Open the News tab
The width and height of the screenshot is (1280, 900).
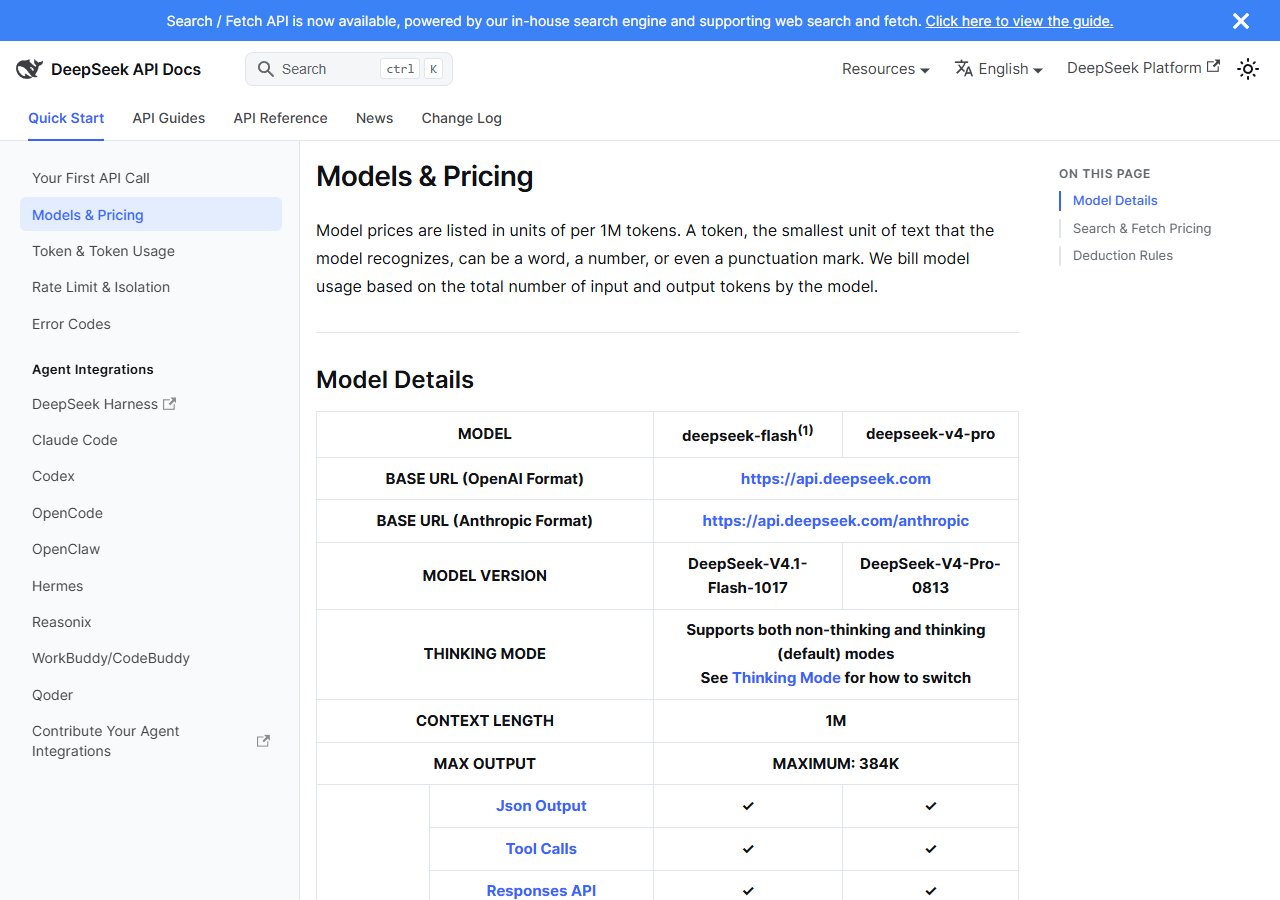pyautogui.click(x=375, y=118)
